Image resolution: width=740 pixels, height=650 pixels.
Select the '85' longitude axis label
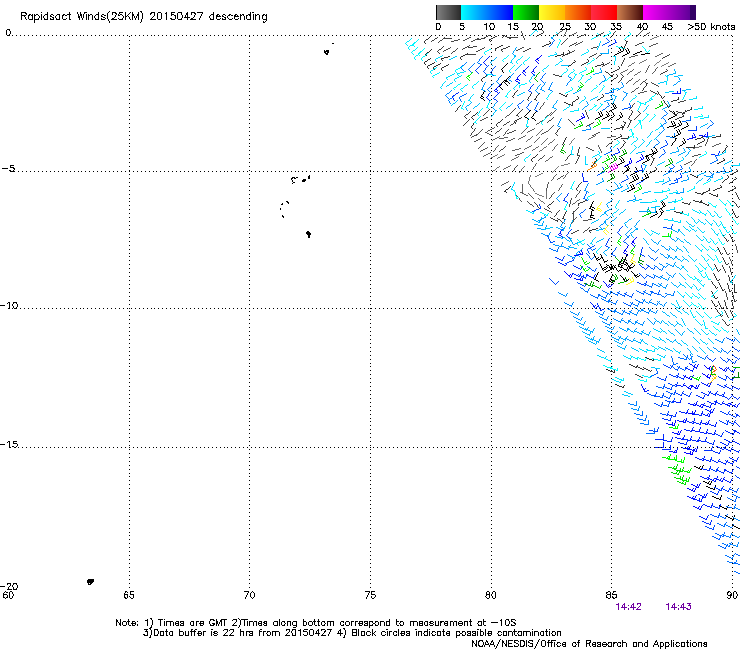[x=611, y=595]
